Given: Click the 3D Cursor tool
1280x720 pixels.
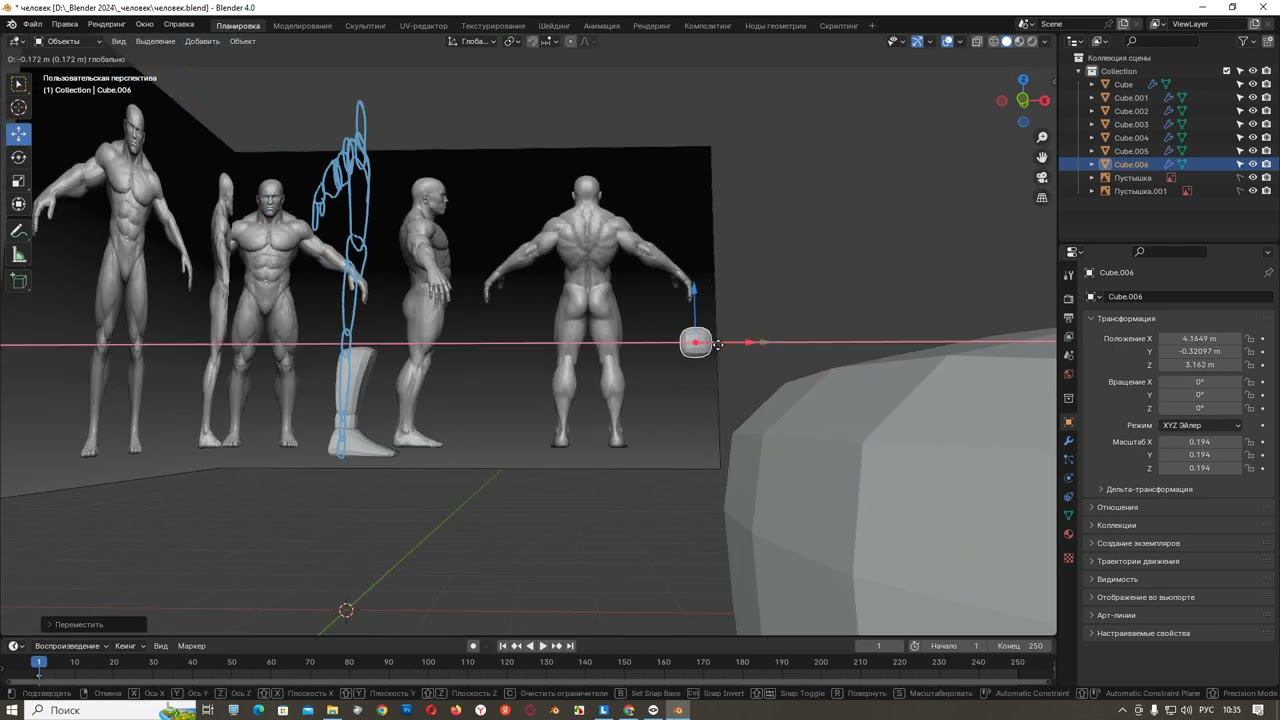Looking at the screenshot, I should click(x=19, y=108).
